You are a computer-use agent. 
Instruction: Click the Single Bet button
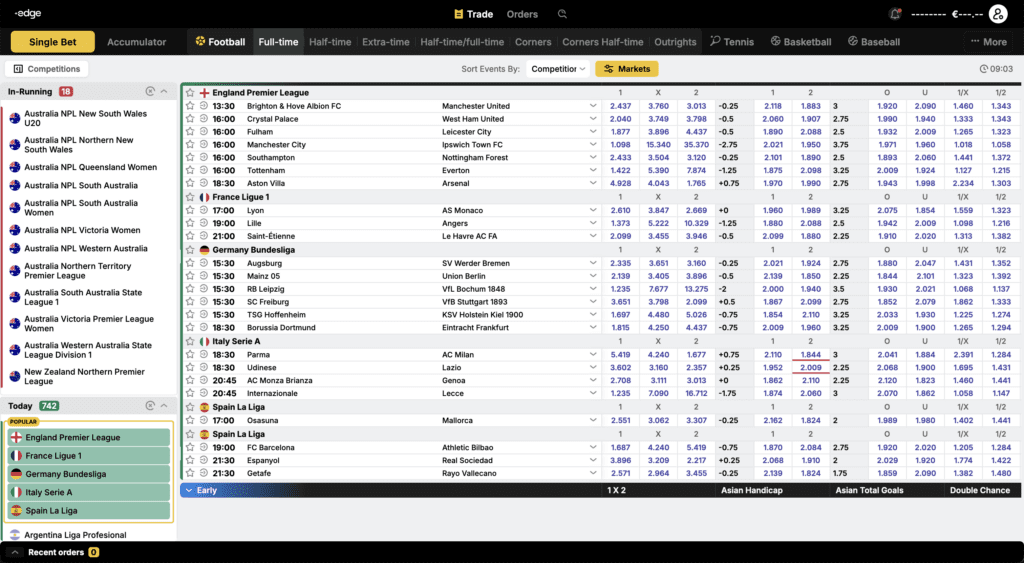(x=53, y=42)
